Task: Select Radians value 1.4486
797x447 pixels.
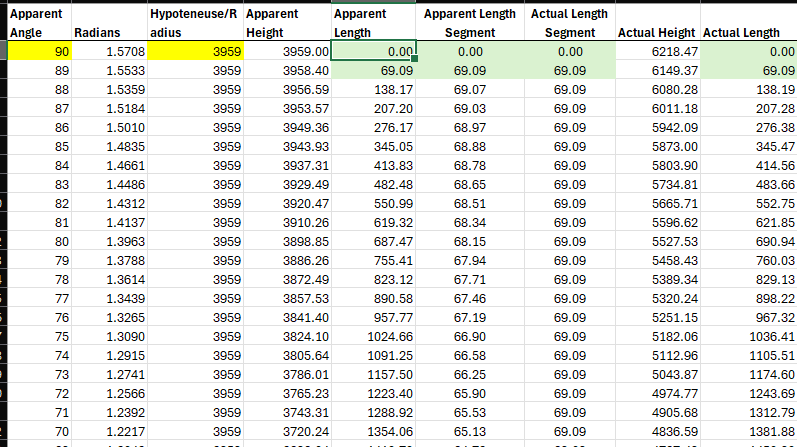Action: pos(109,184)
